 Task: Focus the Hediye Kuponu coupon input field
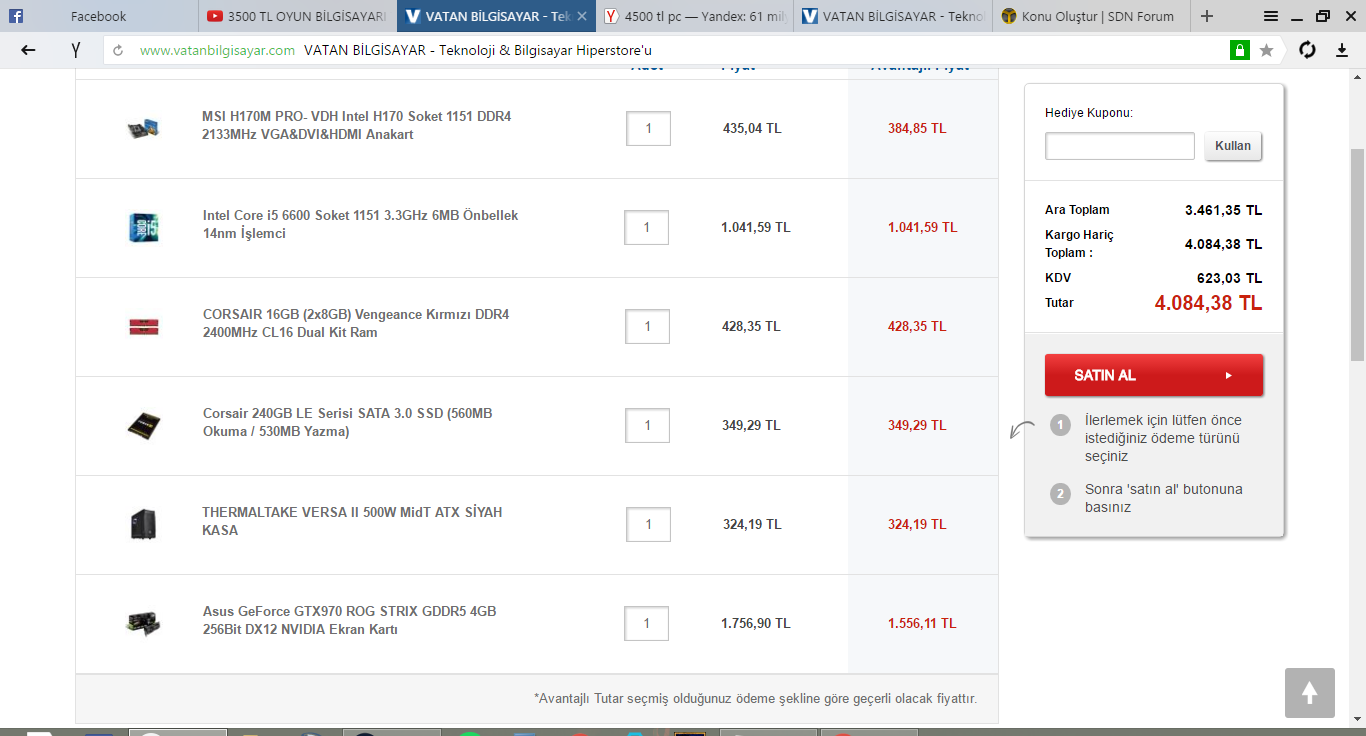pyautogui.click(x=1120, y=146)
